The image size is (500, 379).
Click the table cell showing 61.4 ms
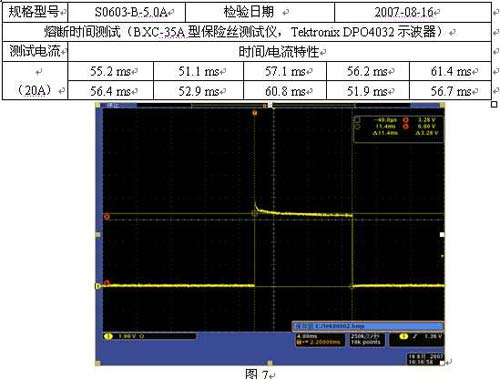tap(450, 71)
